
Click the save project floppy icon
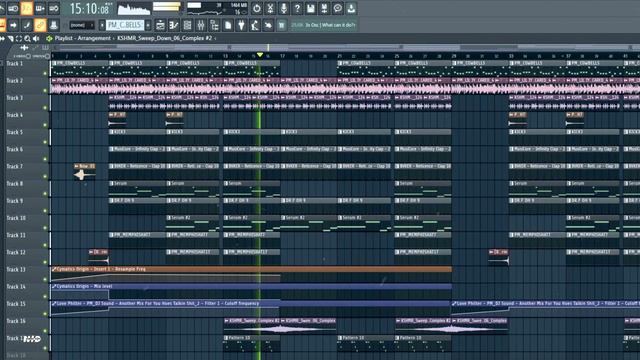(311, 8)
